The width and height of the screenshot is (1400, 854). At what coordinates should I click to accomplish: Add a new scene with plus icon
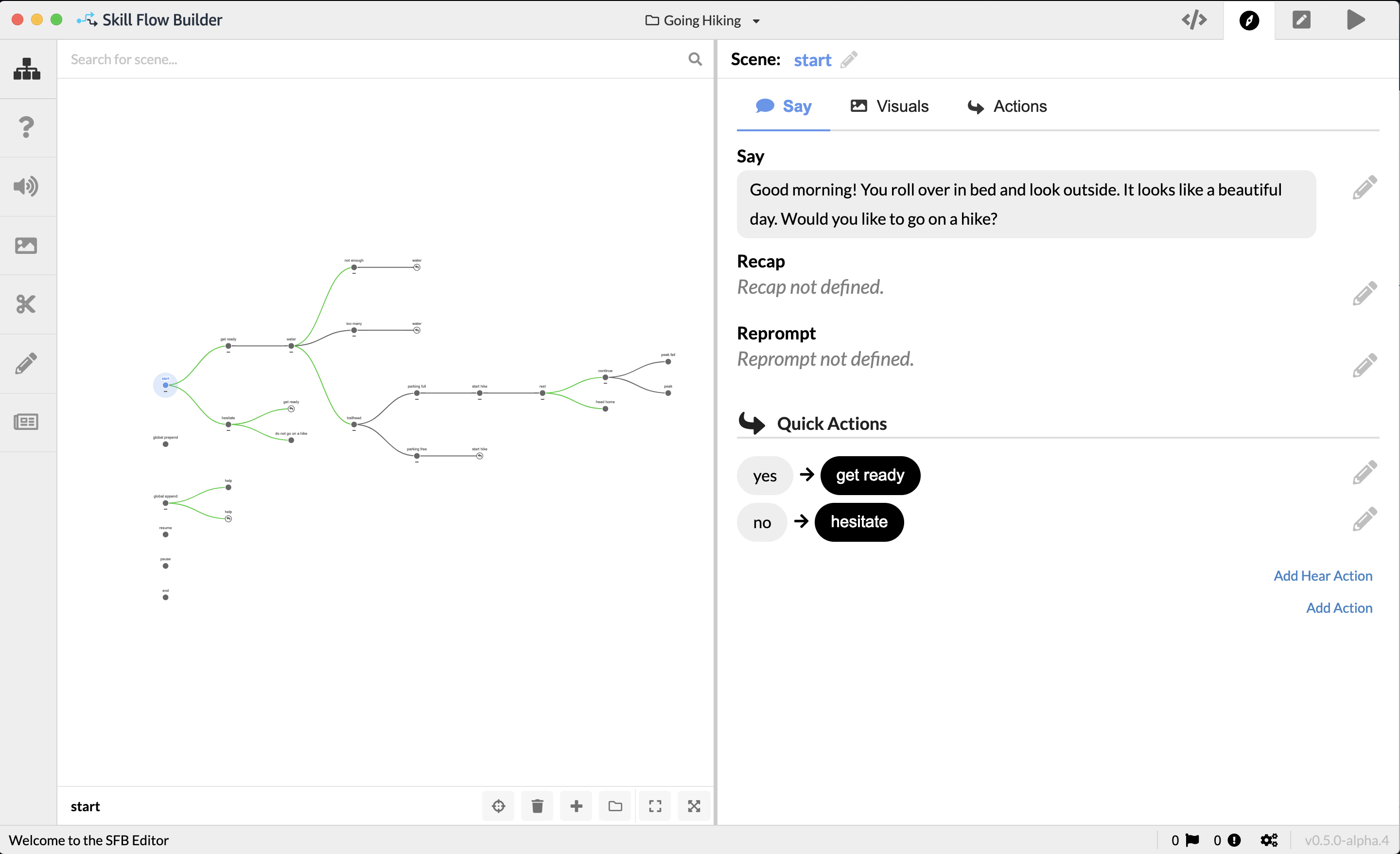pos(576,806)
